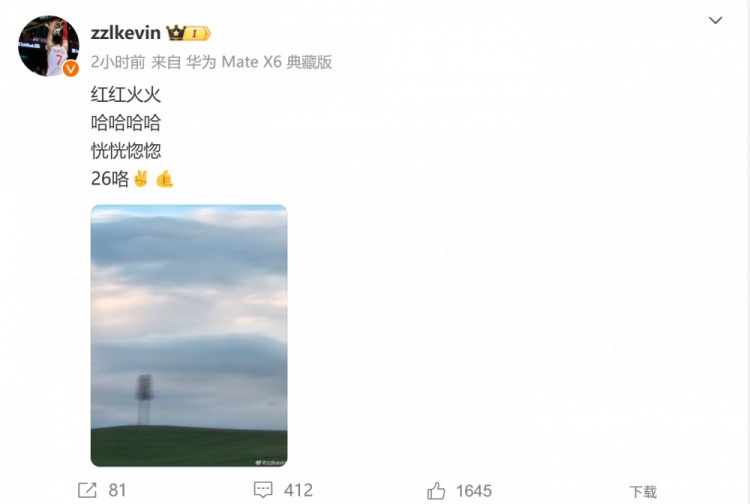
Task: Click the 红红火火 post text line
Action: 126,95
